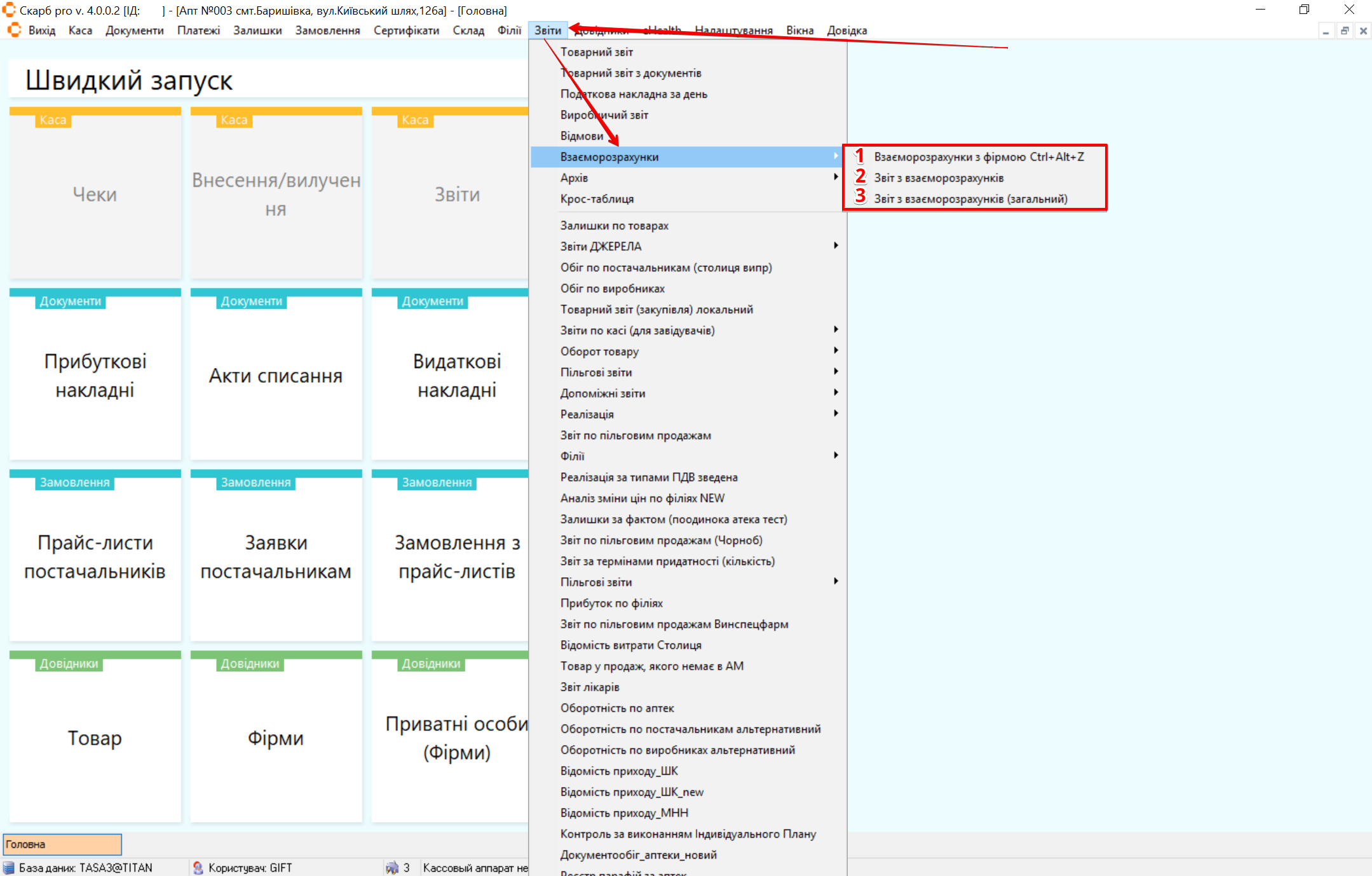This screenshot has width=1372, height=876.
Task: Expand the Звіти ДЖЕРЕЛА submenu
Action: pyautogui.click(x=836, y=246)
